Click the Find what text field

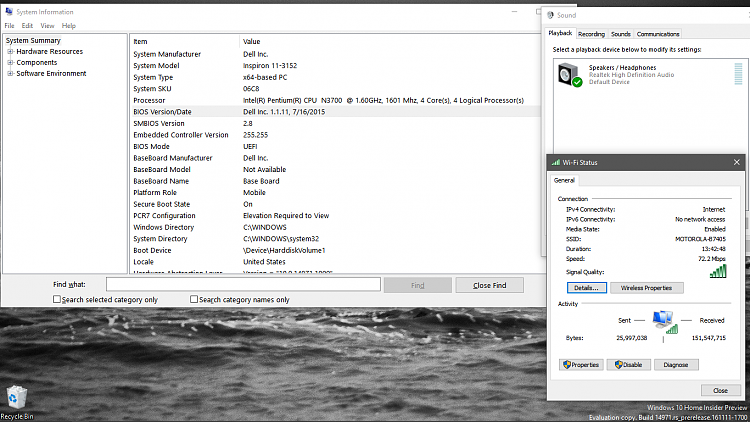click(x=243, y=285)
